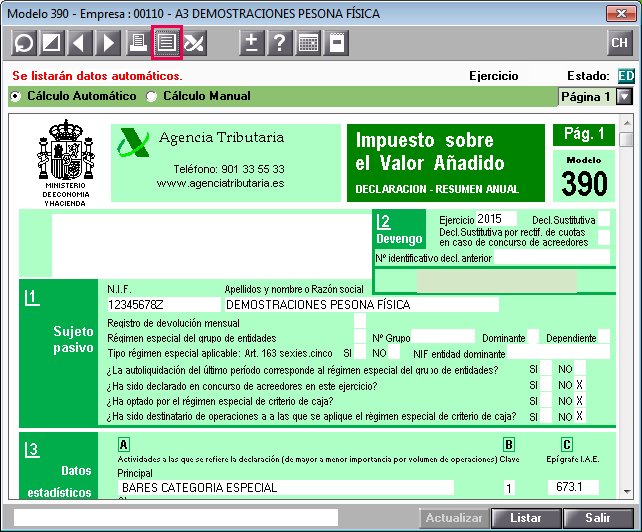Check Decl.Sustitutiva por rectif. de cuotas box
This screenshot has width=642, height=532.
[x=604, y=237]
